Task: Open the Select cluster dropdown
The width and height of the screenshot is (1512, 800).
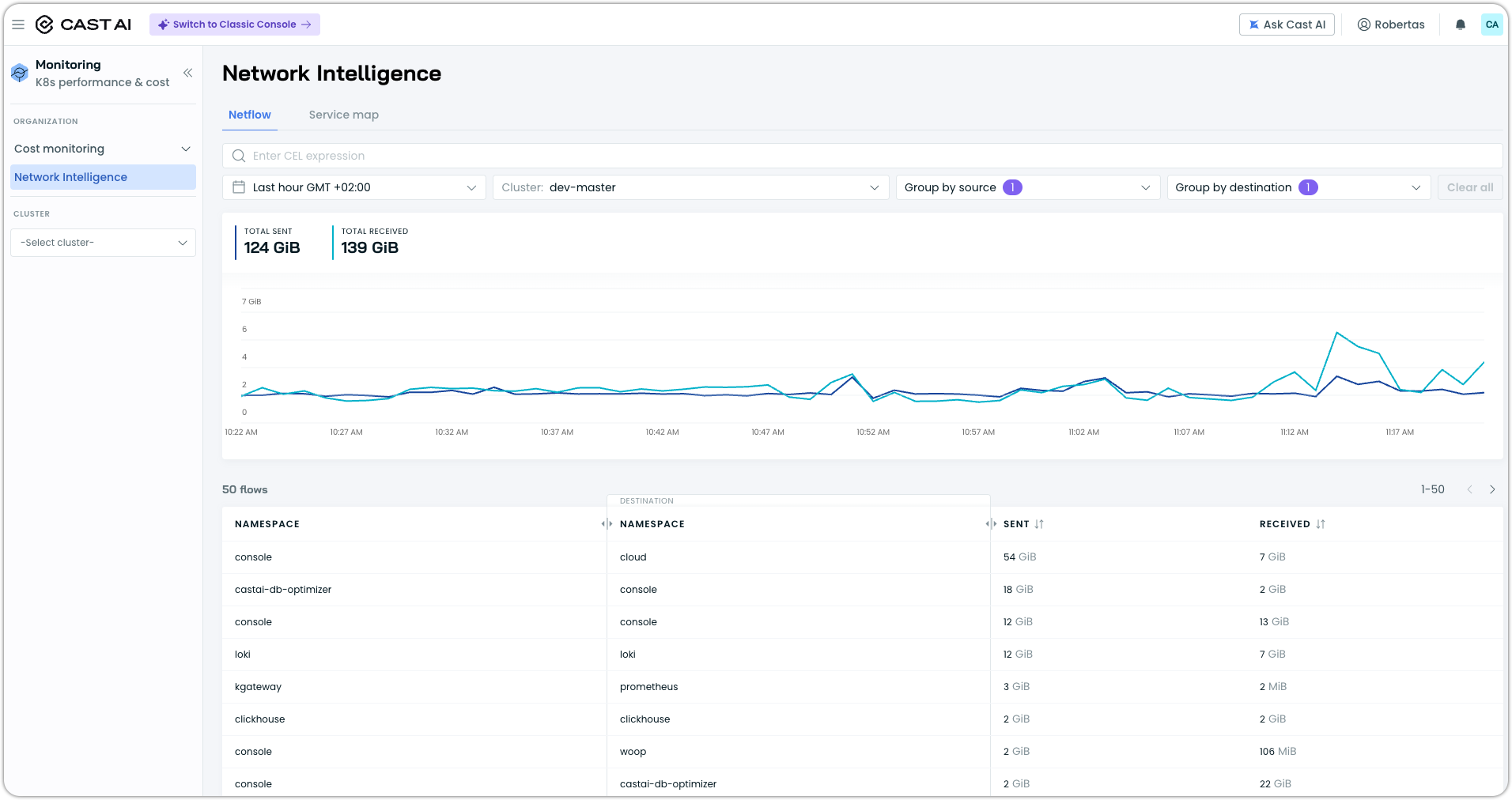Action: (x=103, y=243)
